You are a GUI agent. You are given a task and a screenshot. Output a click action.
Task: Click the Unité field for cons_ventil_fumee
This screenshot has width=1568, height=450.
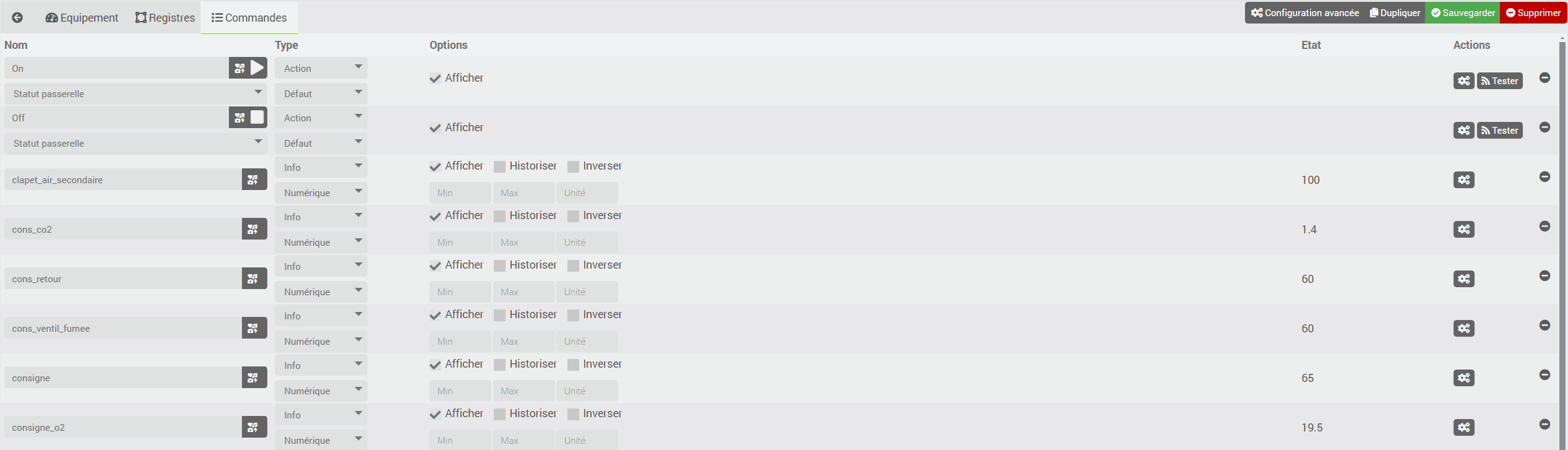[587, 342]
